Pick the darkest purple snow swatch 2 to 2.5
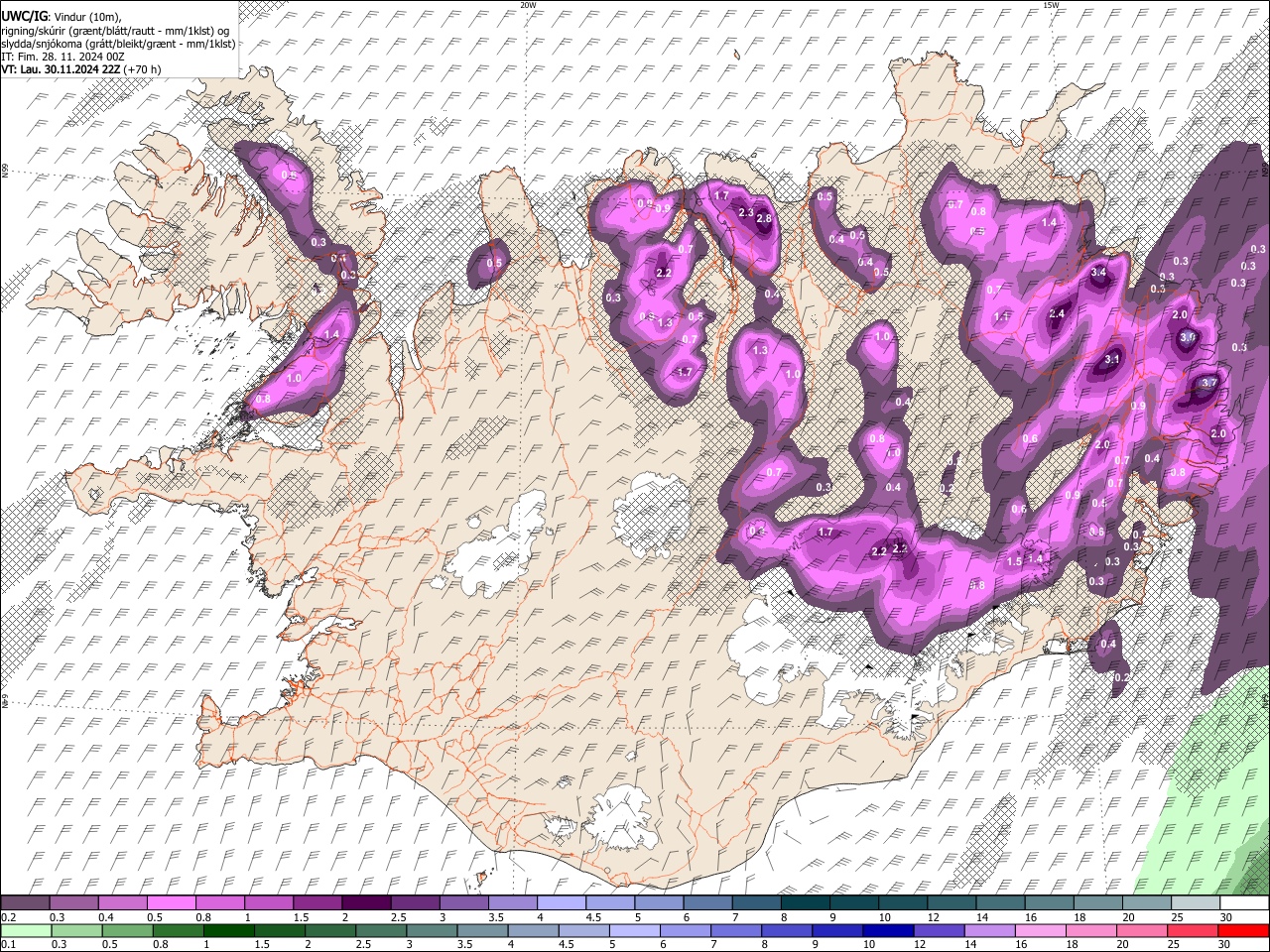Image resolution: width=1270 pixels, height=952 pixels. click(x=366, y=903)
